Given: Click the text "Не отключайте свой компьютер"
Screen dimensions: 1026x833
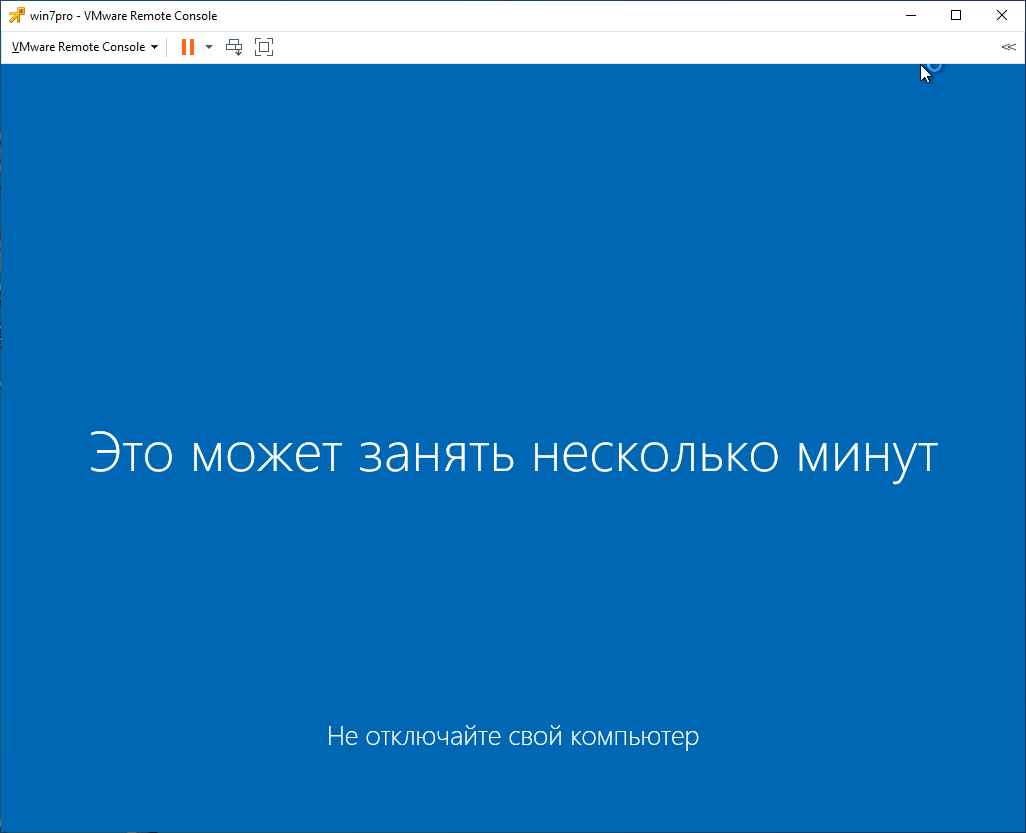Looking at the screenshot, I should pyautogui.click(x=513, y=737).
